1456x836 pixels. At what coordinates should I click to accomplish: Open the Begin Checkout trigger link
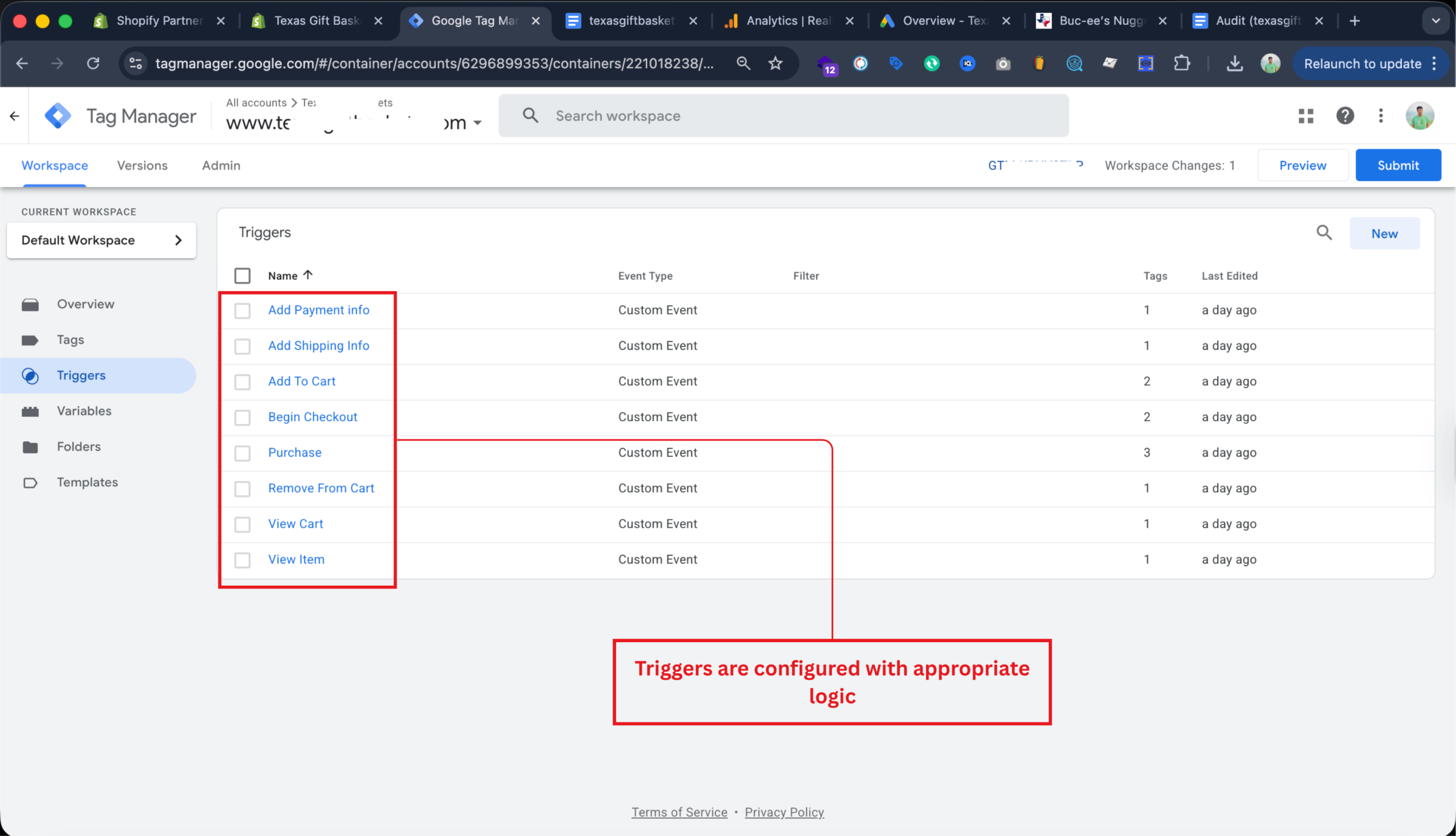pyautogui.click(x=312, y=417)
